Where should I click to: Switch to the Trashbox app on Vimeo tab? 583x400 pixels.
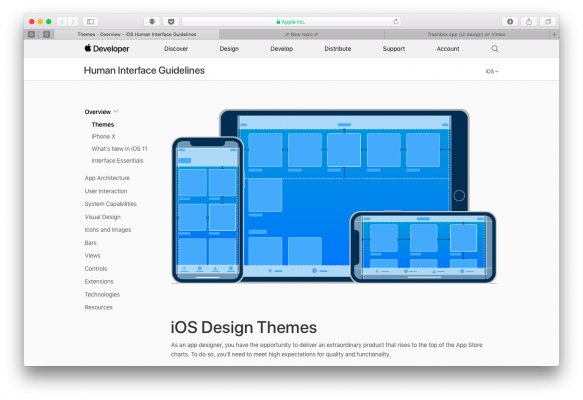tap(466, 34)
